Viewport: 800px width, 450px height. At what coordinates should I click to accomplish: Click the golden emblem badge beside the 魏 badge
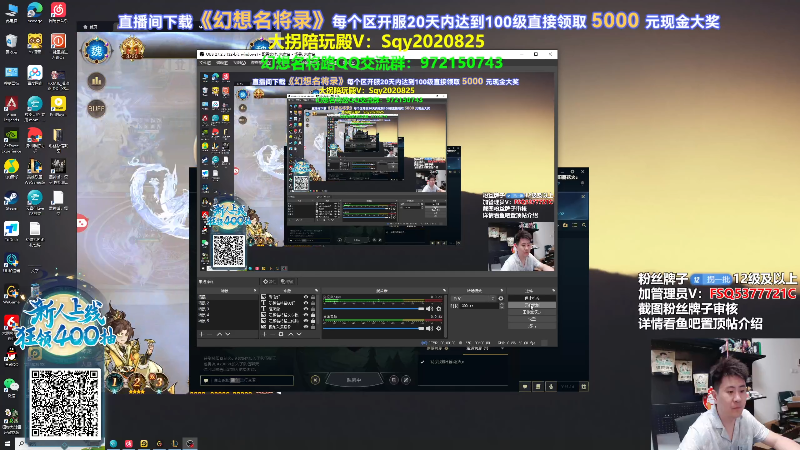pos(132,49)
